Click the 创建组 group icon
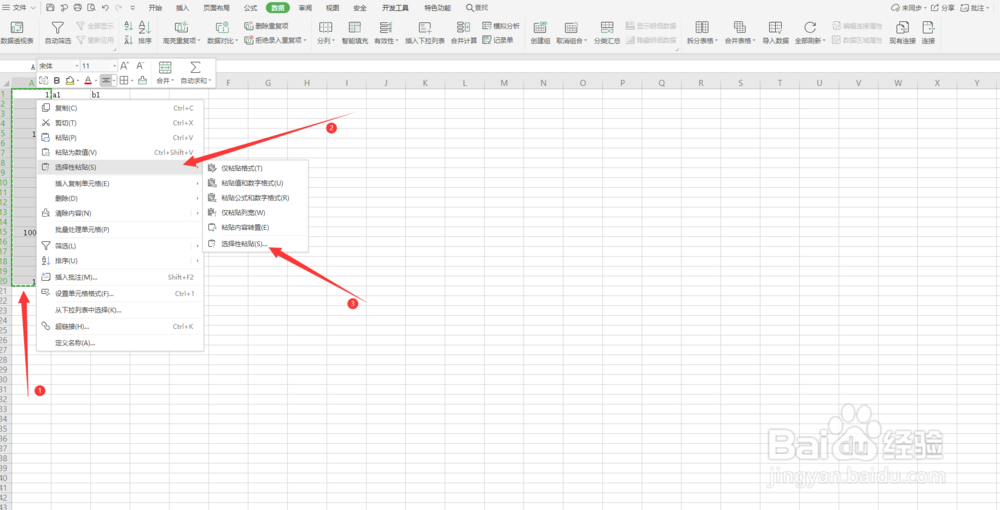Screen dimensions: 1000x510 (x=540, y=27)
